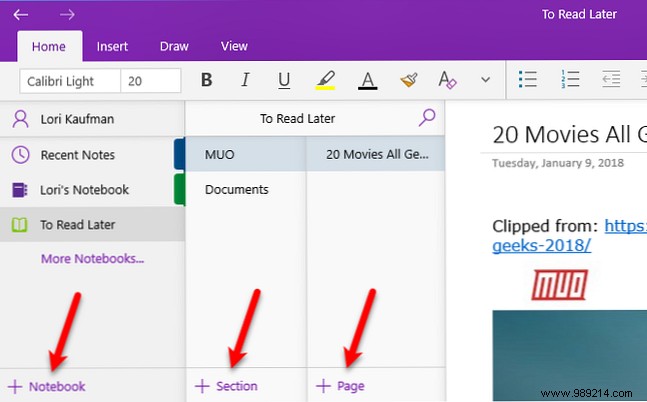This screenshot has width=647, height=402.
Task: Click the search magnifier icon
Action: (427, 117)
